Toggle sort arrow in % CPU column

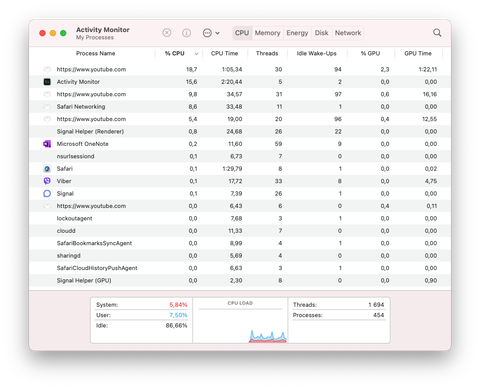[x=196, y=54]
